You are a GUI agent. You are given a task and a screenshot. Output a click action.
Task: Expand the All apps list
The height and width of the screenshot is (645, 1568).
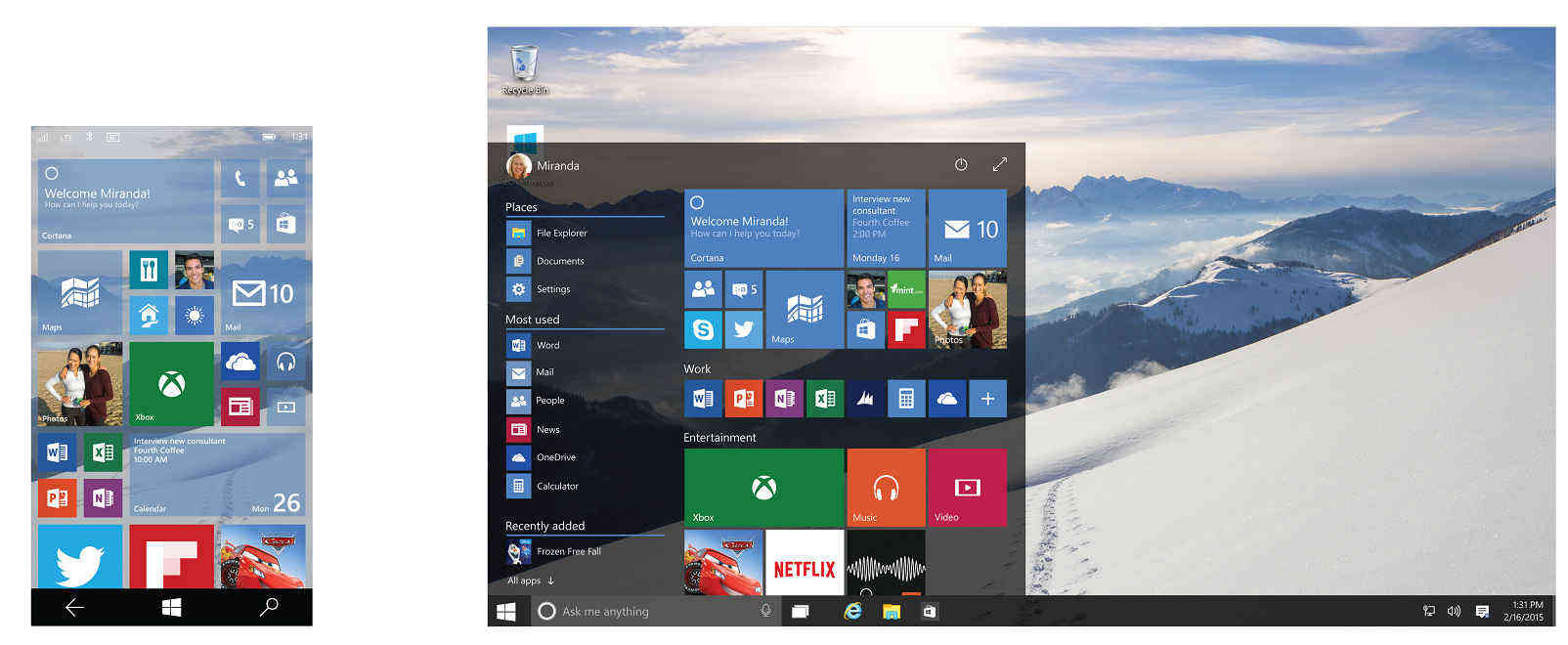531,580
